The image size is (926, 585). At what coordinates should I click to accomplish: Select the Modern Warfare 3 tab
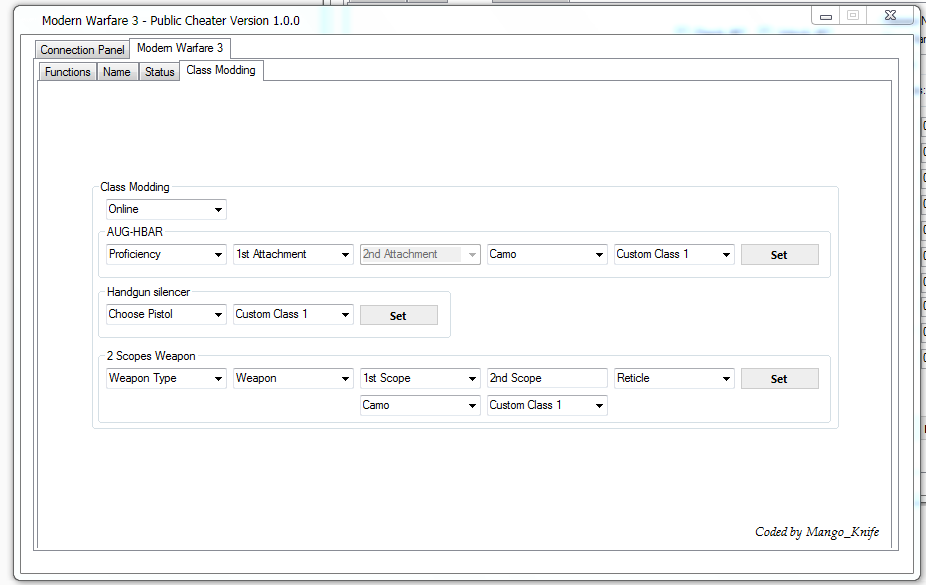coord(180,48)
